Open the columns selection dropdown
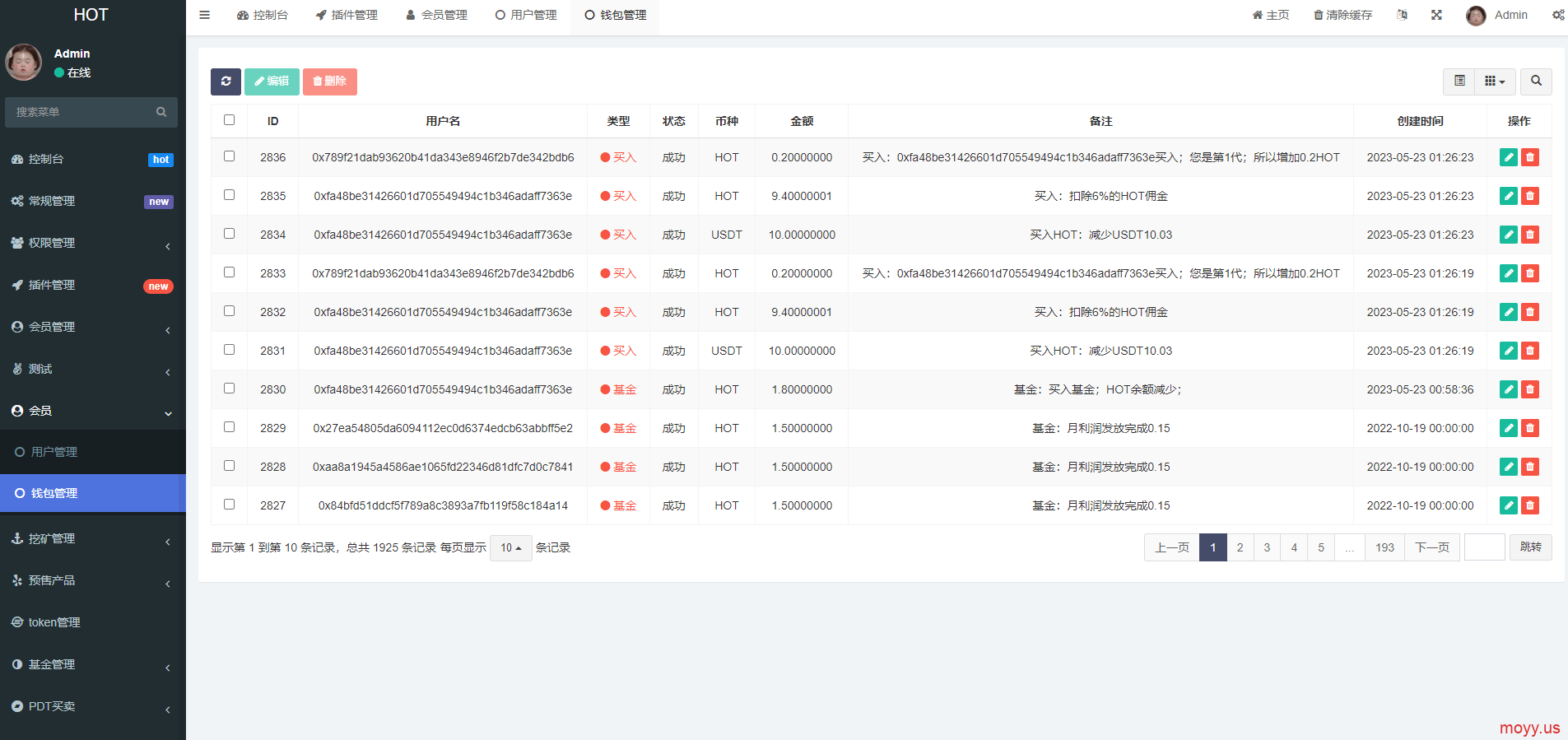Screen dimensions: 1568x740 click(1495, 81)
